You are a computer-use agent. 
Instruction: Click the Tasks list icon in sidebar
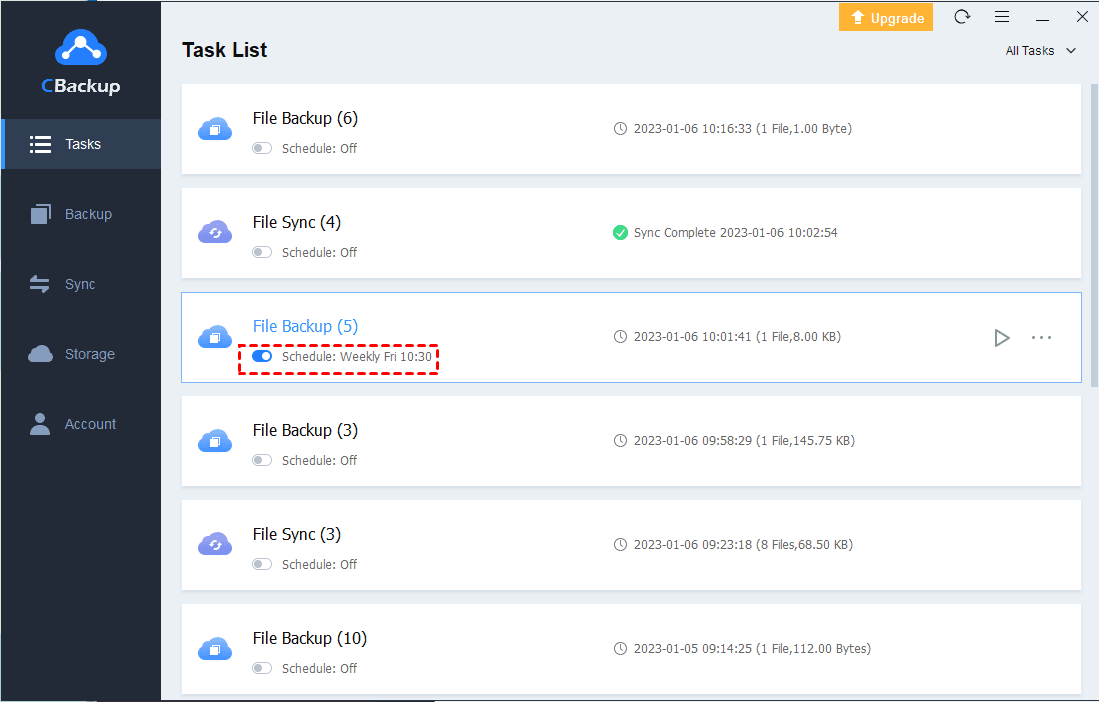point(40,144)
